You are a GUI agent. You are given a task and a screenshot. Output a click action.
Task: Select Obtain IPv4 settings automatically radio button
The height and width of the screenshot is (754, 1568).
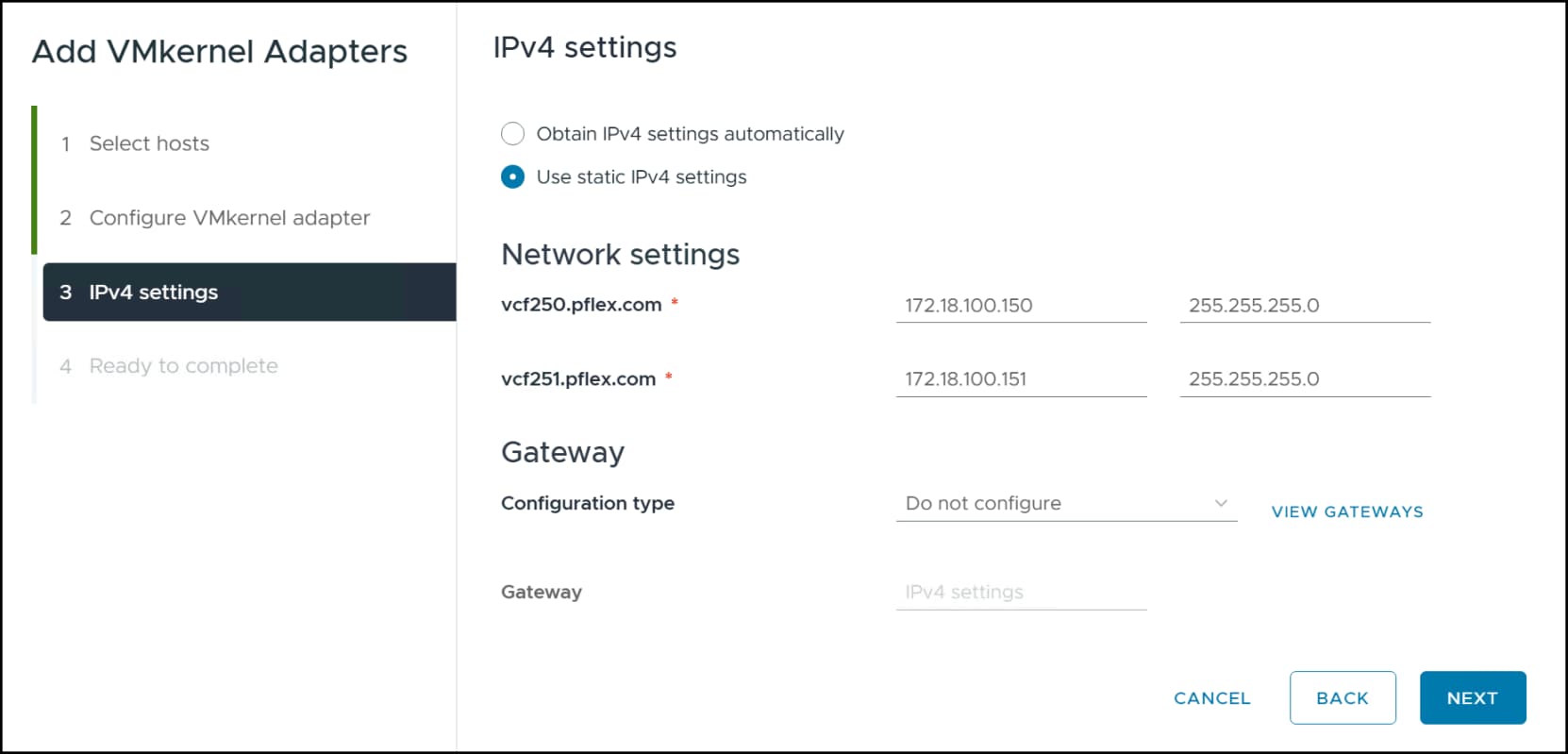point(512,134)
